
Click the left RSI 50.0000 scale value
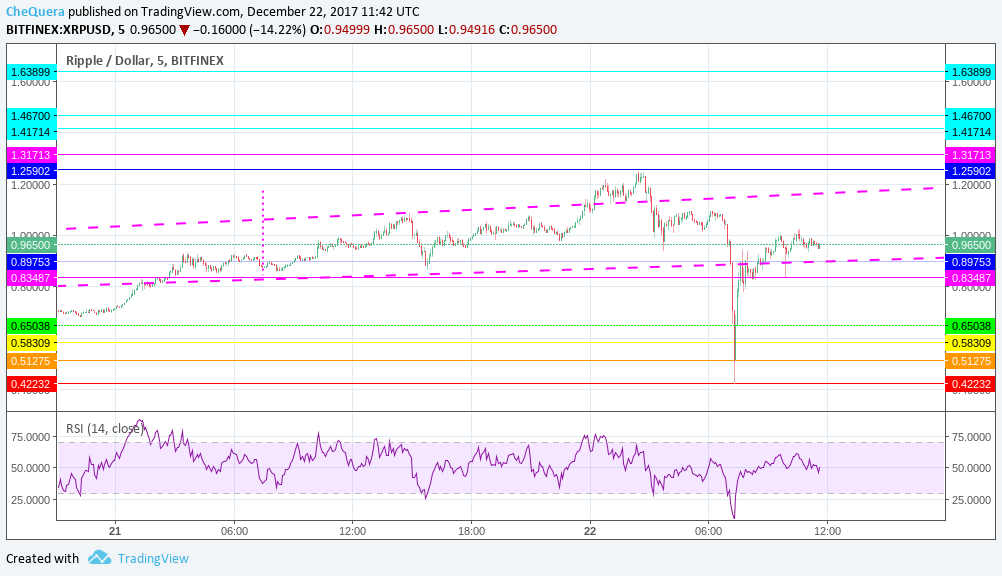coord(30,468)
